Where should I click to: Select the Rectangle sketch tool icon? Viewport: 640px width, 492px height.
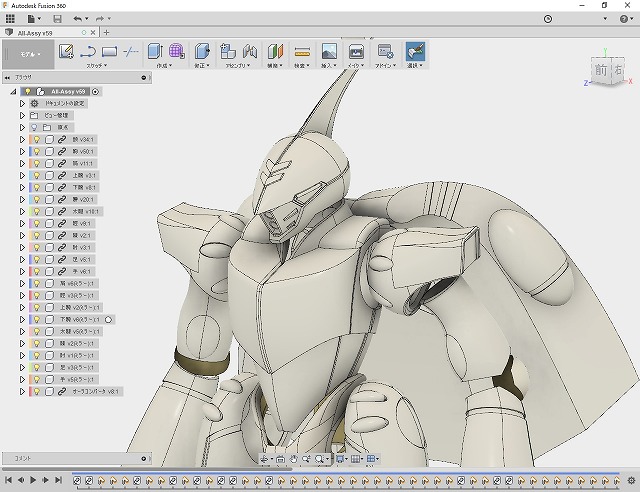point(109,51)
